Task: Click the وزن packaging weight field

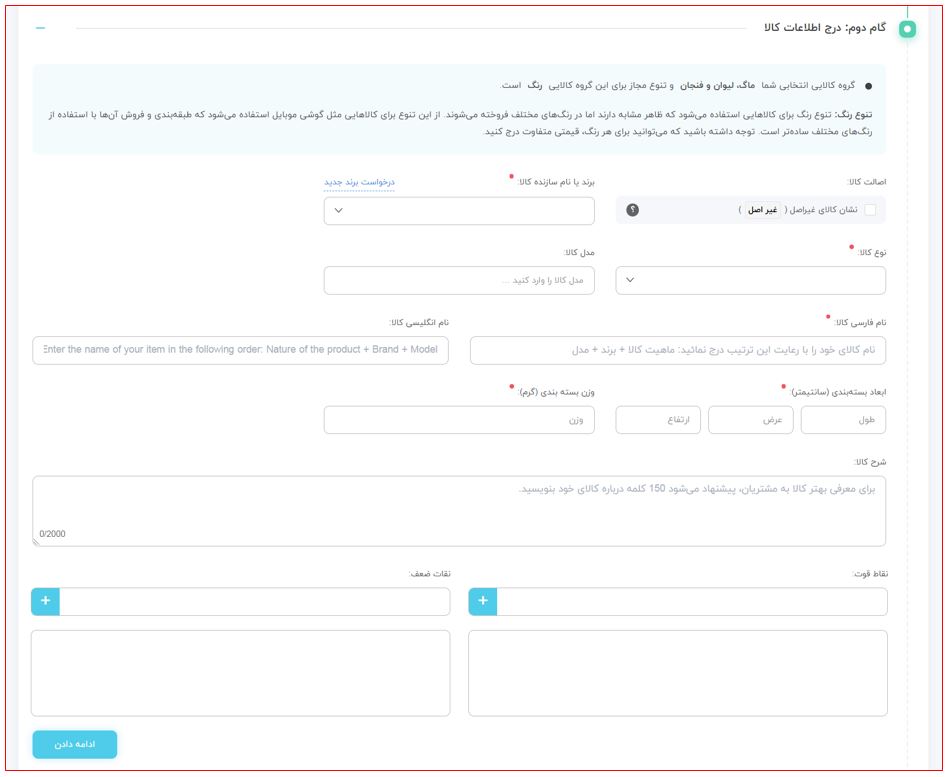Action: pos(459,420)
